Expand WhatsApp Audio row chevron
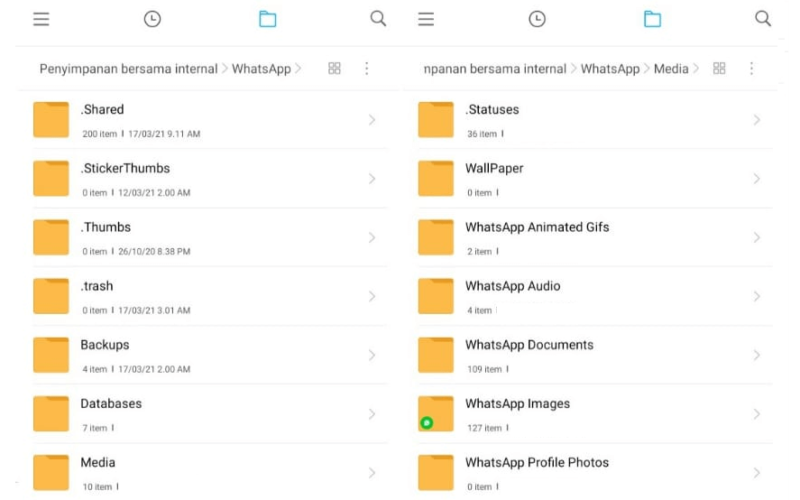Screen dimensions: 800x500 [757, 296]
